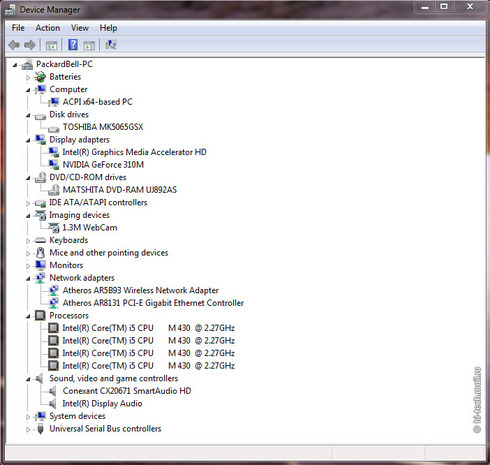This screenshot has width=490, height=465.
Task: Collapse the Network adapters node
Action: [x=28, y=279]
